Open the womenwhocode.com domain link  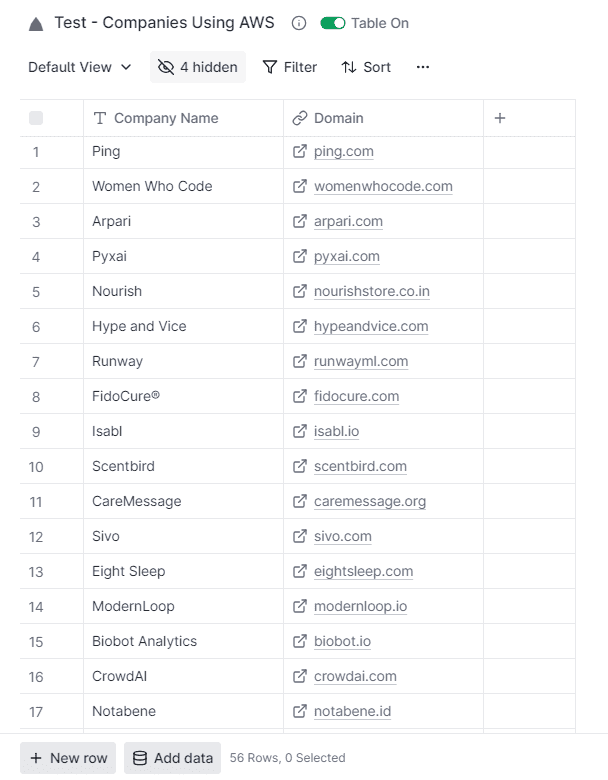pyautogui.click(x=383, y=187)
